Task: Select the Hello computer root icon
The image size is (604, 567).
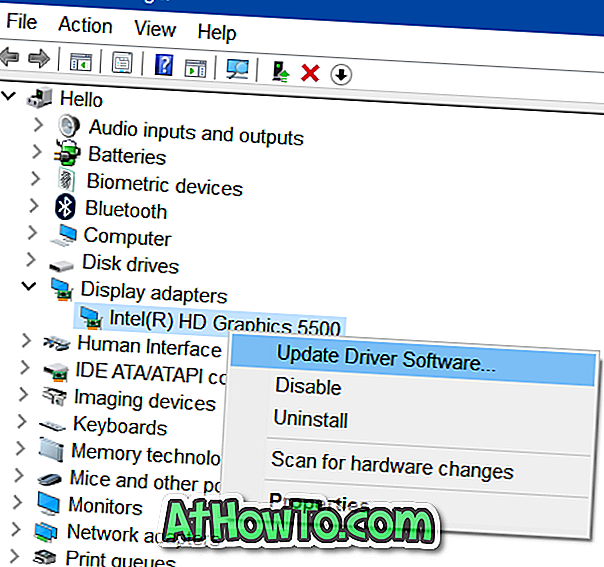Action: tap(39, 97)
